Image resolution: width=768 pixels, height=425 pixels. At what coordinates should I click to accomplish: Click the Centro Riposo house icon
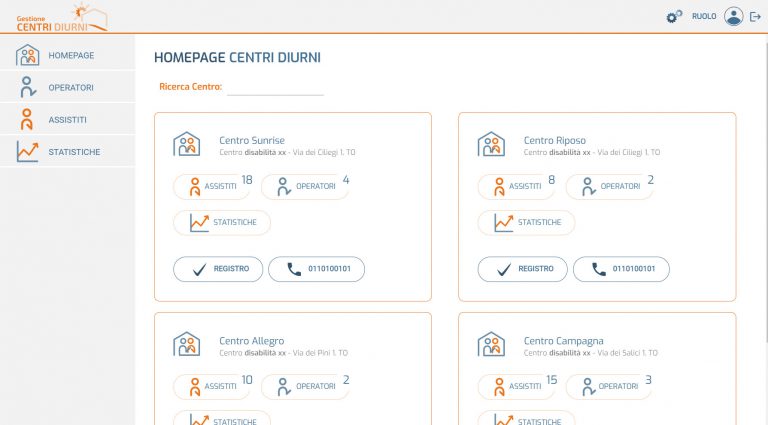pos(491,145)
